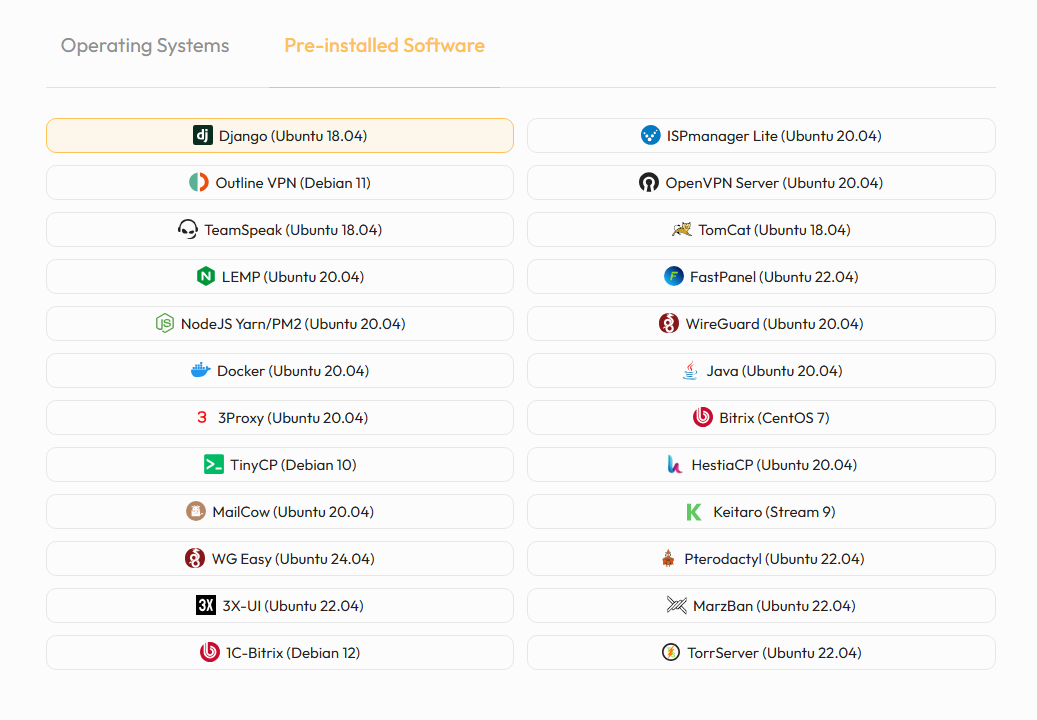Open the Pre-installed Software tab
1037x720 pixels.
[384, 46]
